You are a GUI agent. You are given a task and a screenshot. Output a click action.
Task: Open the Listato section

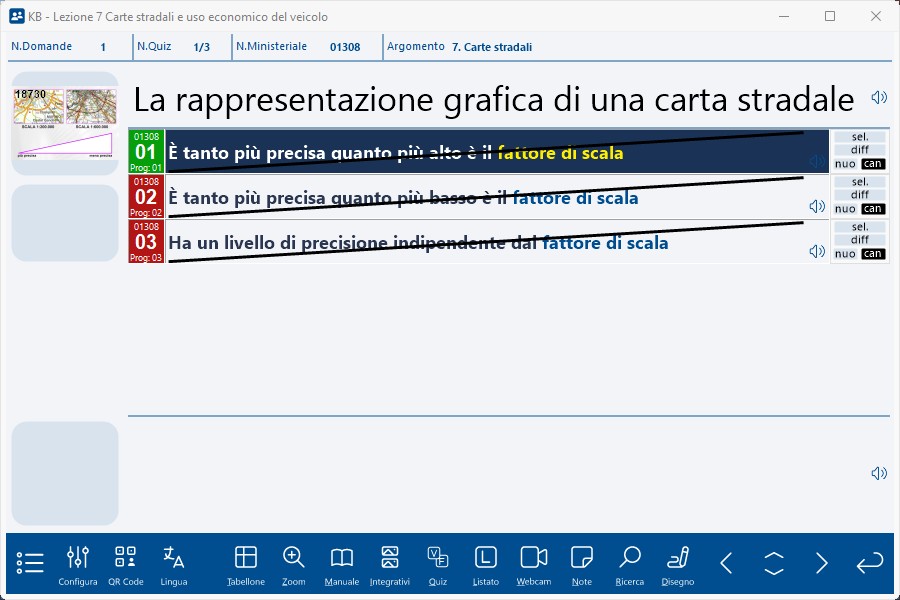(486, 563)
